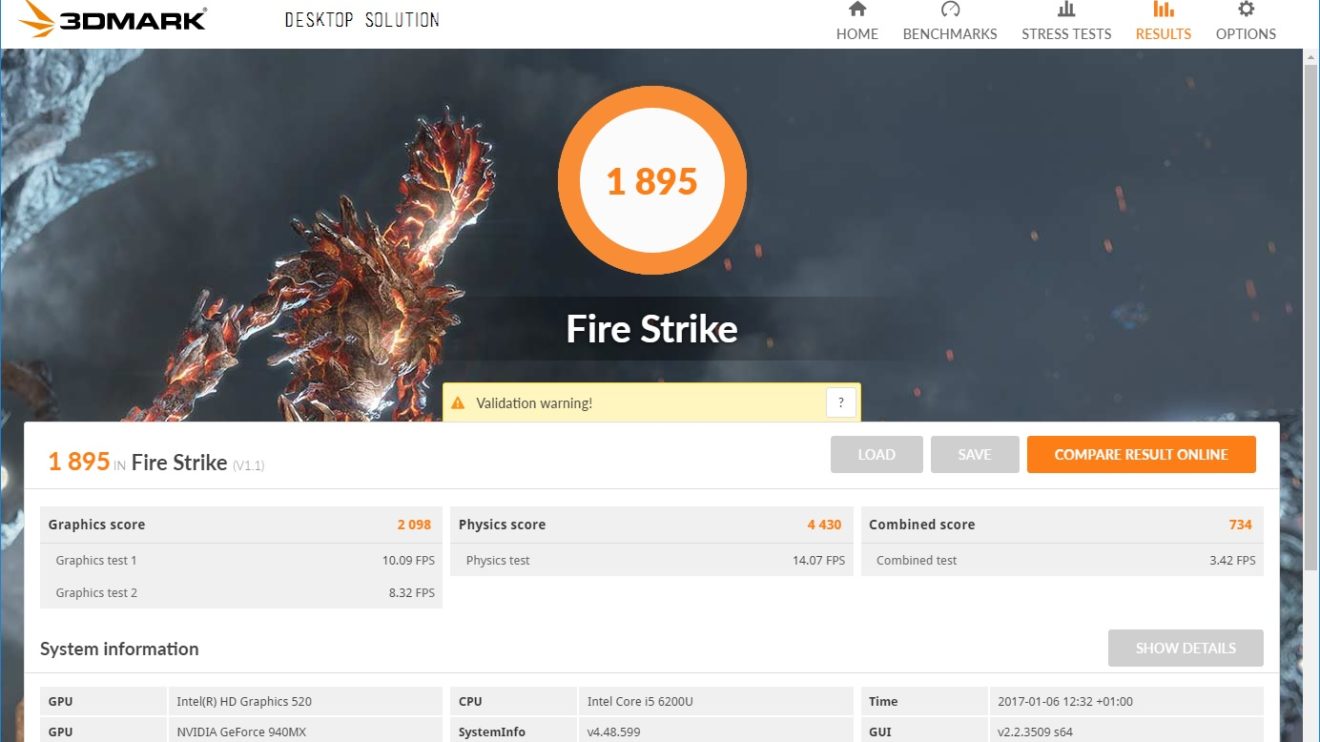This screenshot has height=742, width=1320.
Task: Open the Options tab
Action: pos(1246,22)
